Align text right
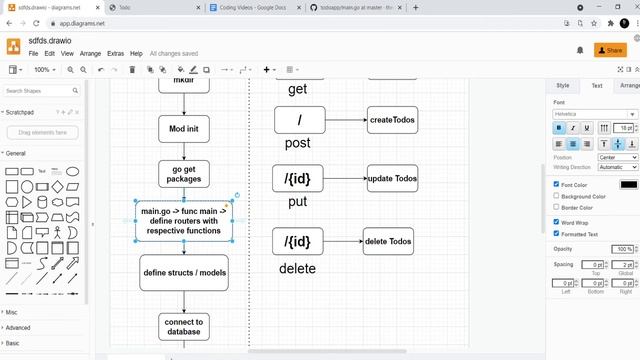Viewport: 640px width, 360px height. pos(587,144)
